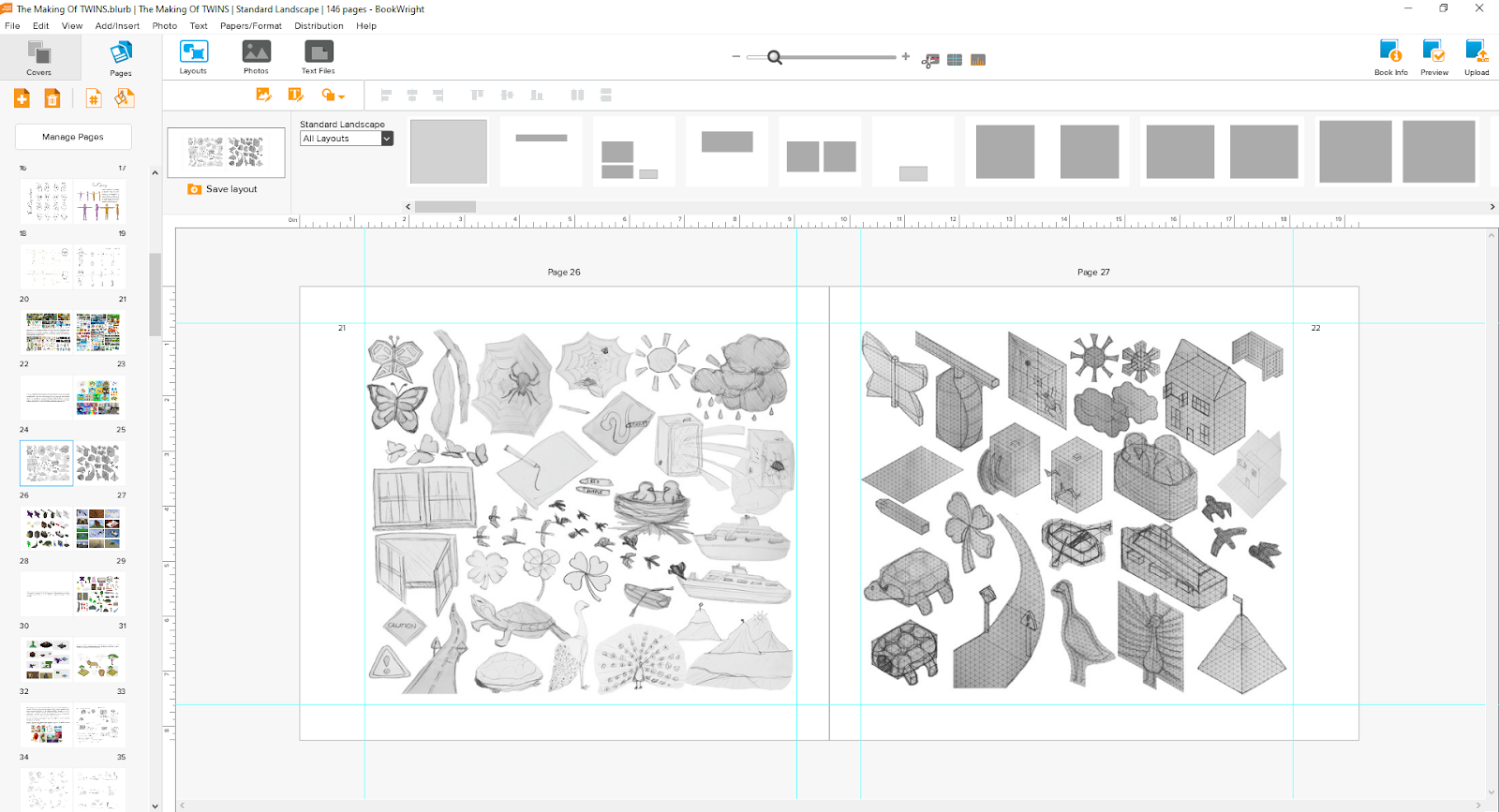Image resolution: width=1499 pixels, height=812 pixels.
Task: Open the Papers/Format menu
Action: (x=251, y=26)
